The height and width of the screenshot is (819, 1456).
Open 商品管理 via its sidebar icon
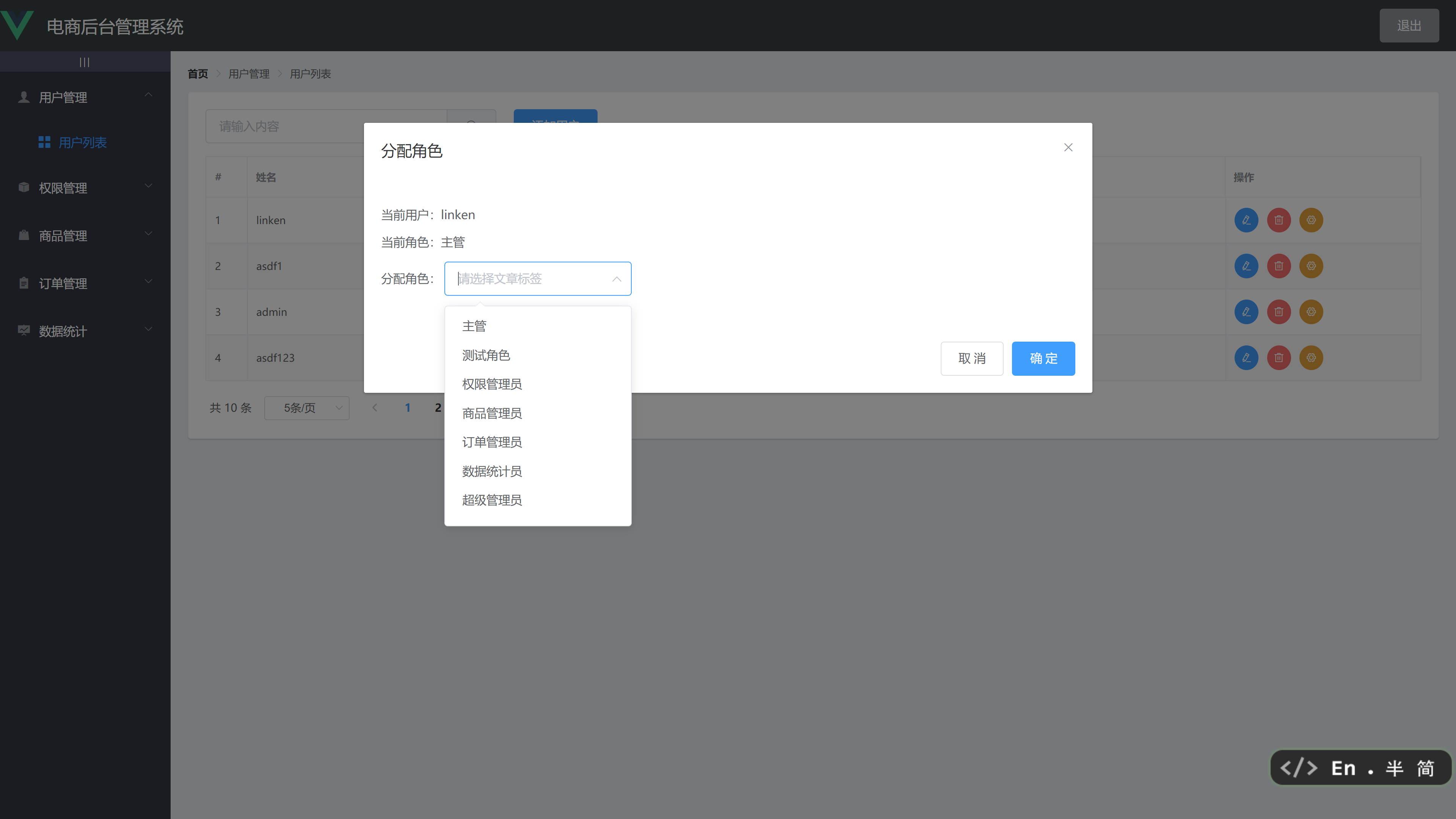tap(23, 235)
